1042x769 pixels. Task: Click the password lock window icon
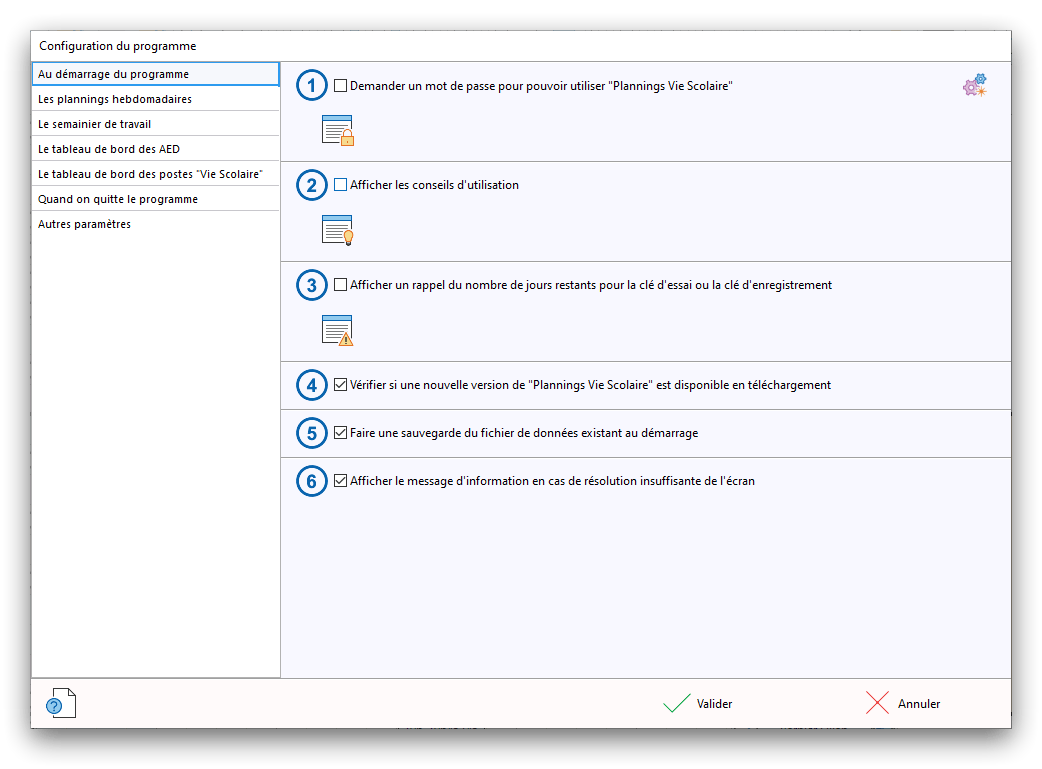tap(338, 130)
